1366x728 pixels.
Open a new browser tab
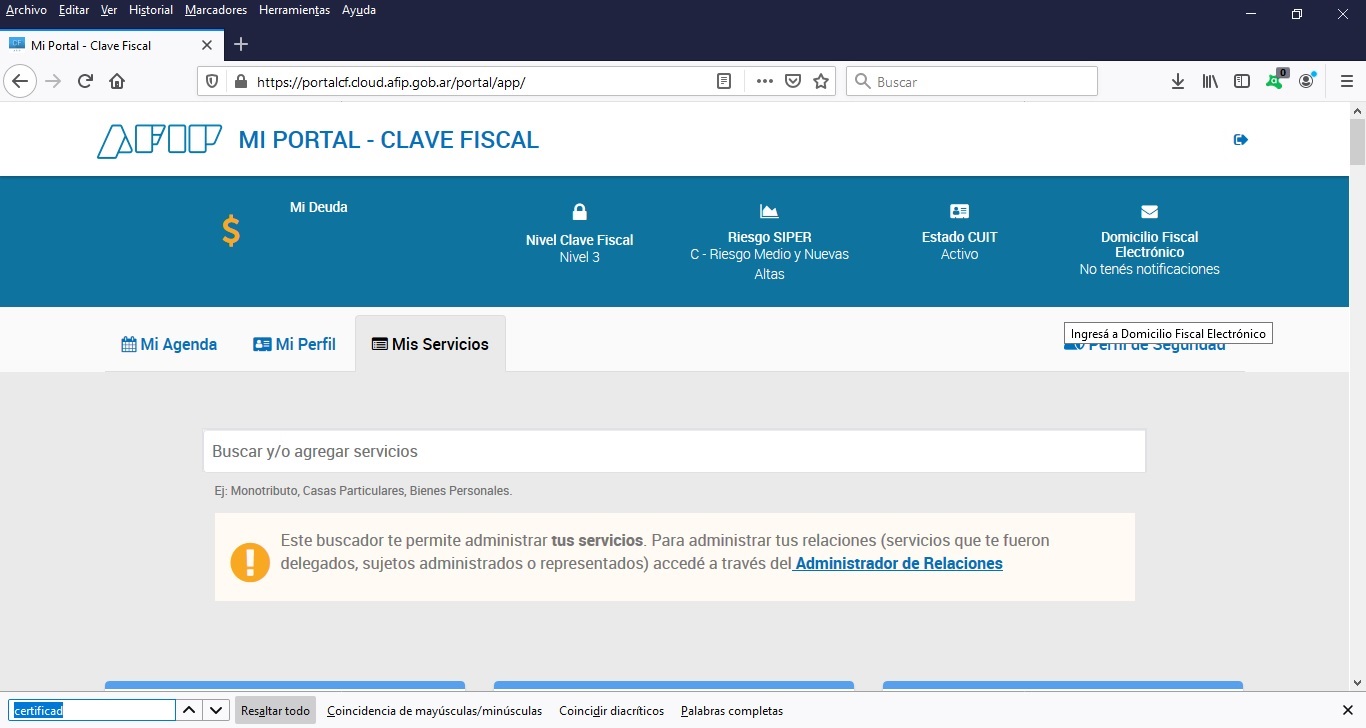pyautogui.click(x=241, y=44)
